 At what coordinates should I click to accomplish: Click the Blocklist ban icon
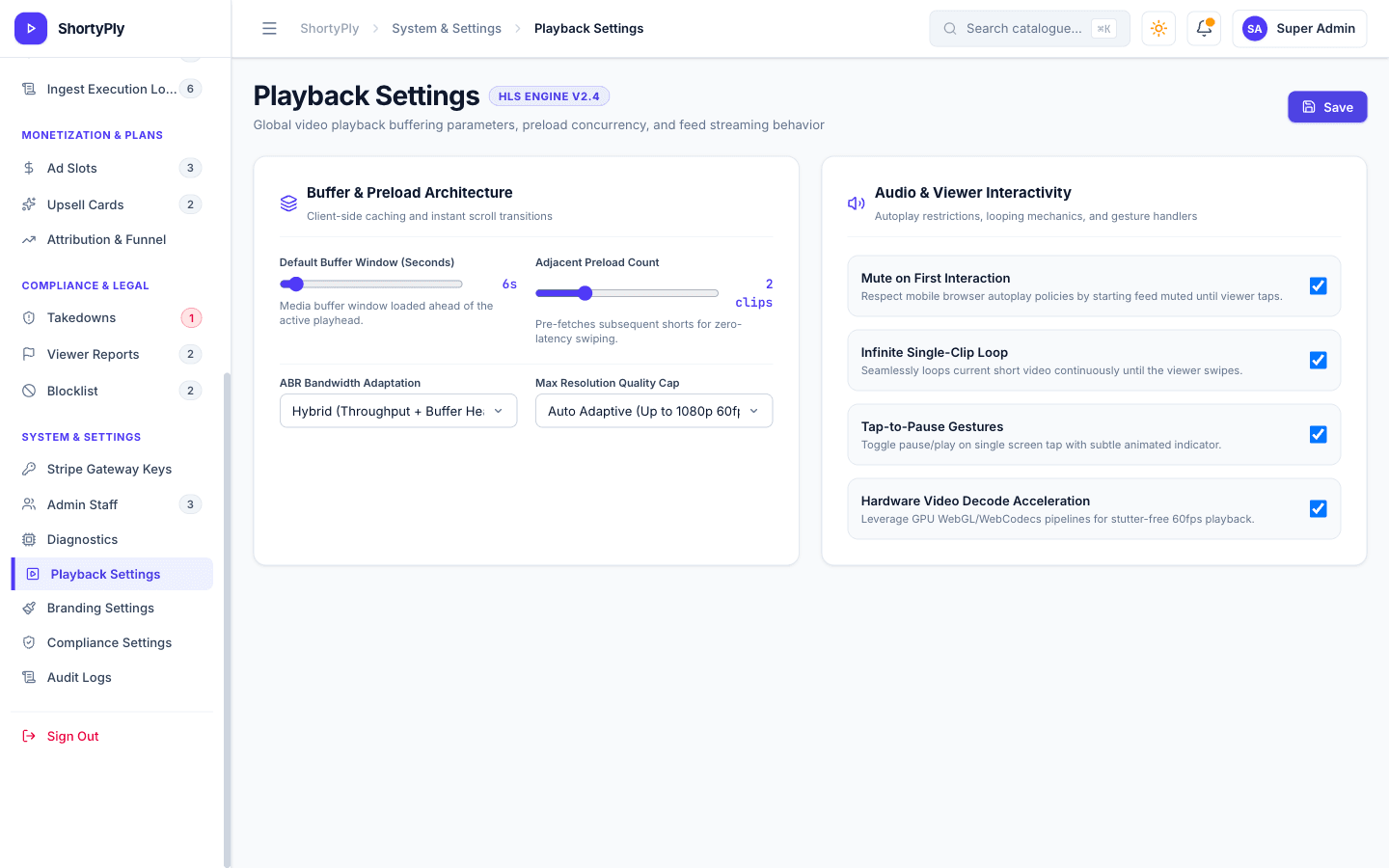[29, 391]
